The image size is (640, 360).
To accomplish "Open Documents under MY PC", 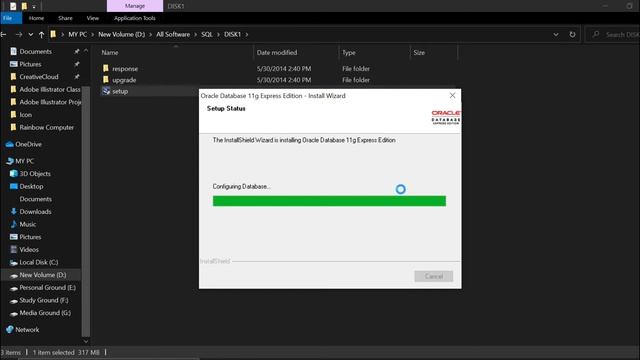I will 36,199.
